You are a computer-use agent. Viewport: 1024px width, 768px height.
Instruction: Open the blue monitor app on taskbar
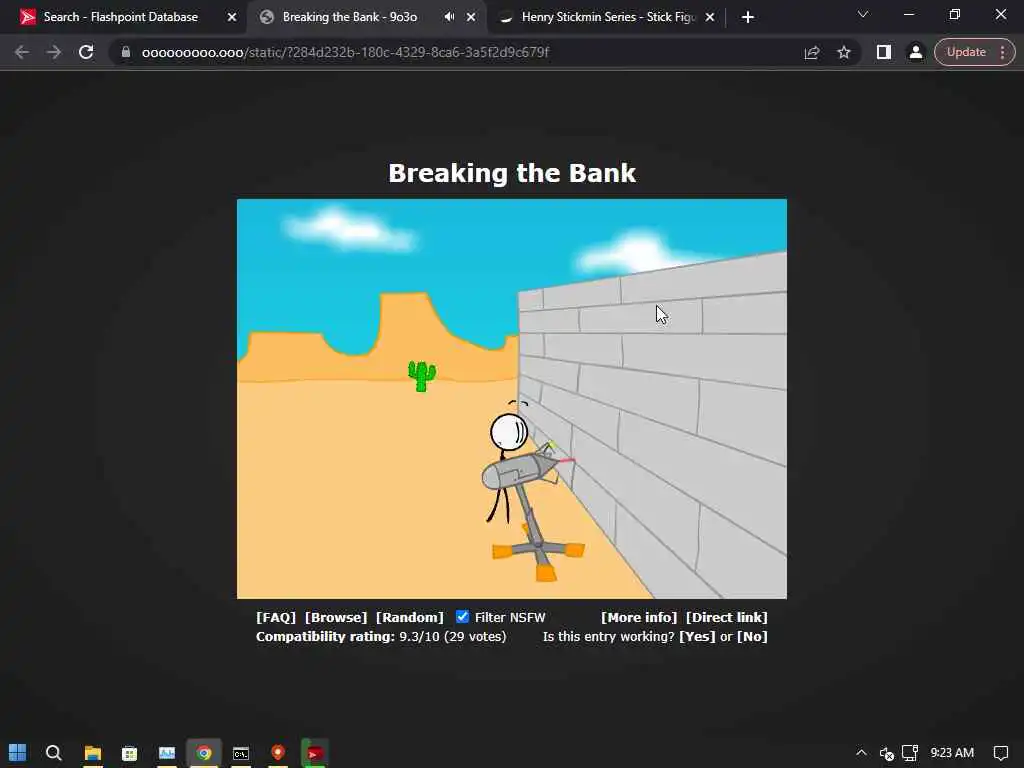click(x=167, y=753)
